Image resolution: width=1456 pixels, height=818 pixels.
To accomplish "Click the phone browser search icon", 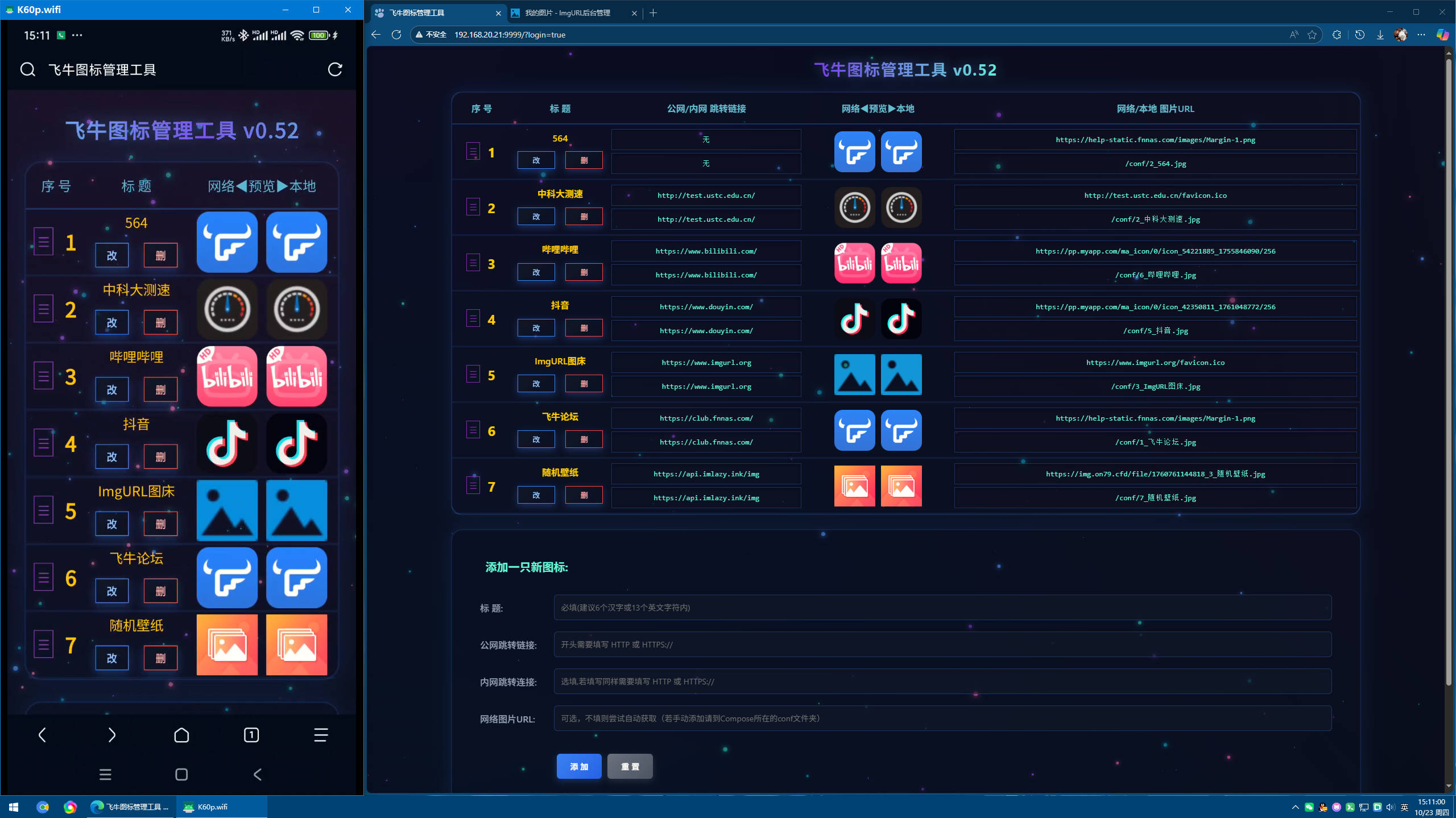I will click(27, 69).
